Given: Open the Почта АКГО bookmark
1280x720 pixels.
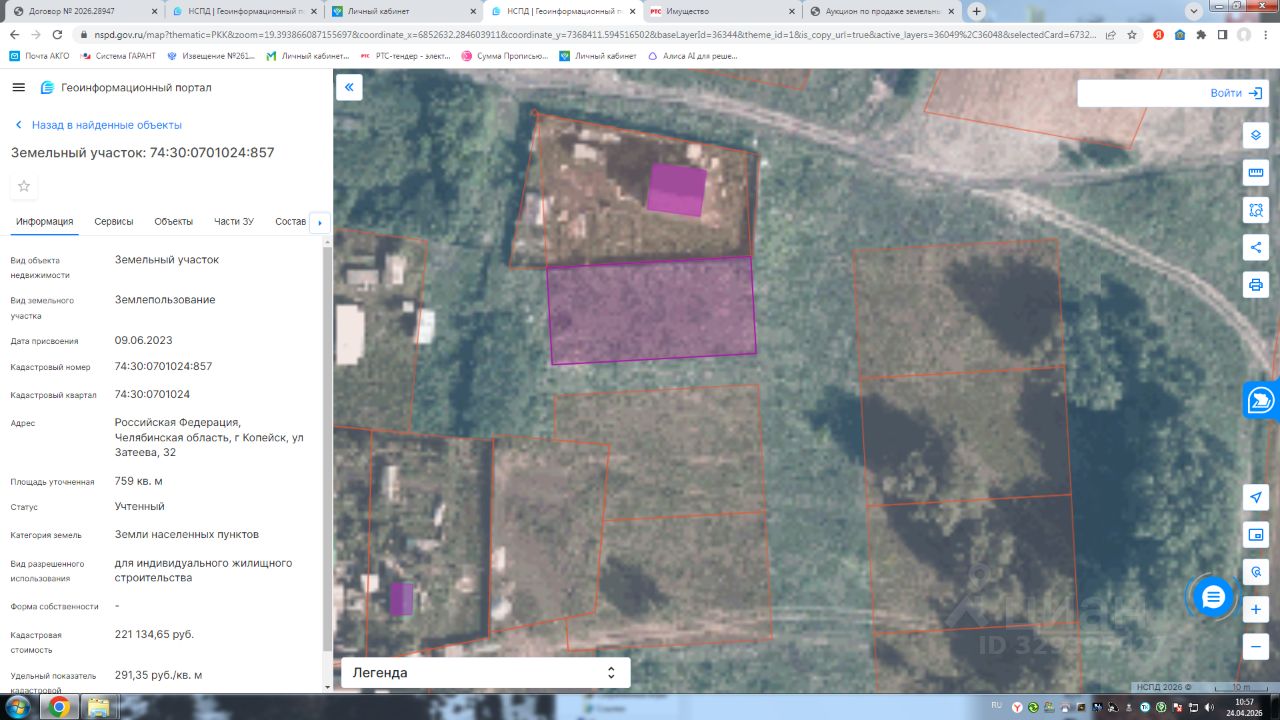Looking at the screenshot, I should tap(40, 56).
